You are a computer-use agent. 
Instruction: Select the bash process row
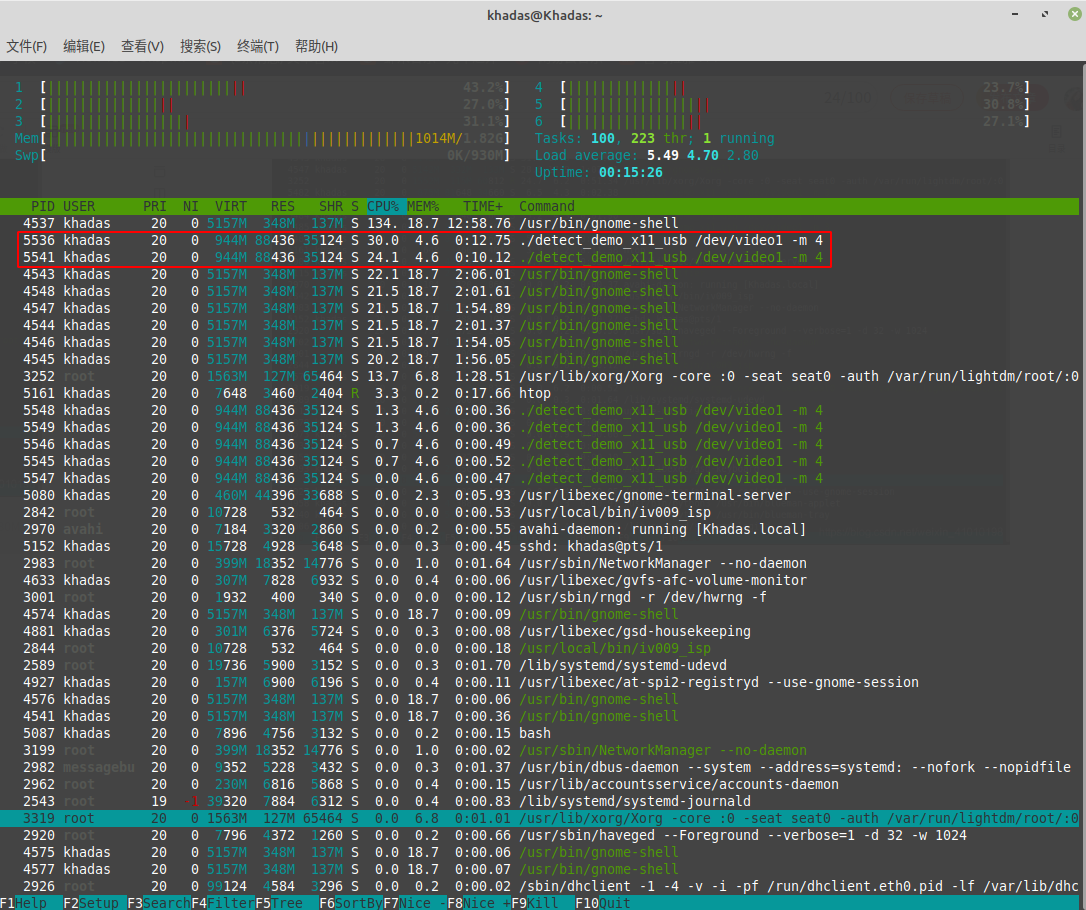[x=540, y=733]
